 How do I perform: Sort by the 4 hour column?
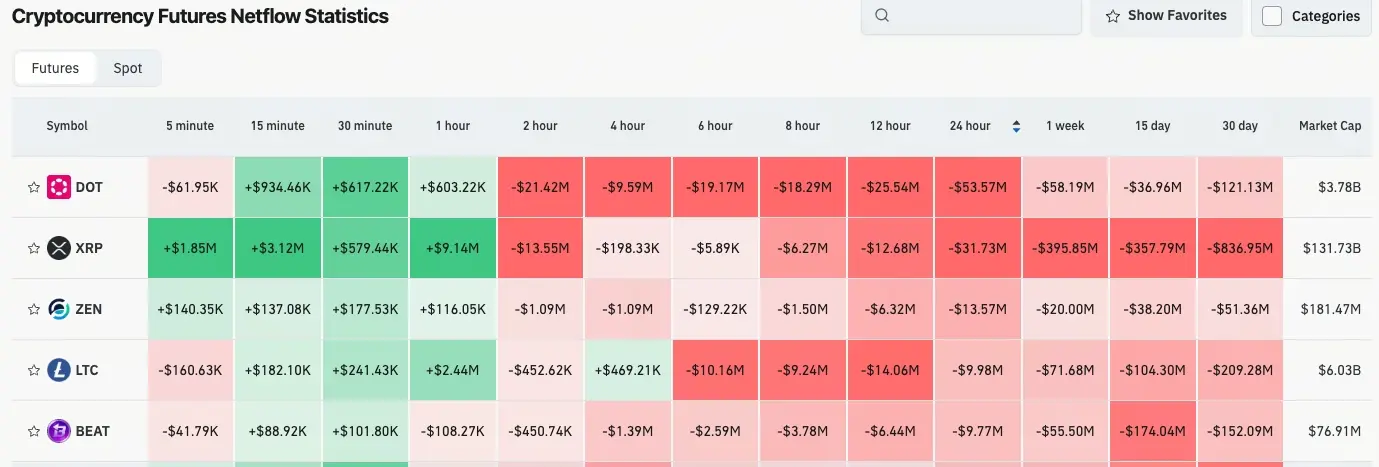click(628, 126)
